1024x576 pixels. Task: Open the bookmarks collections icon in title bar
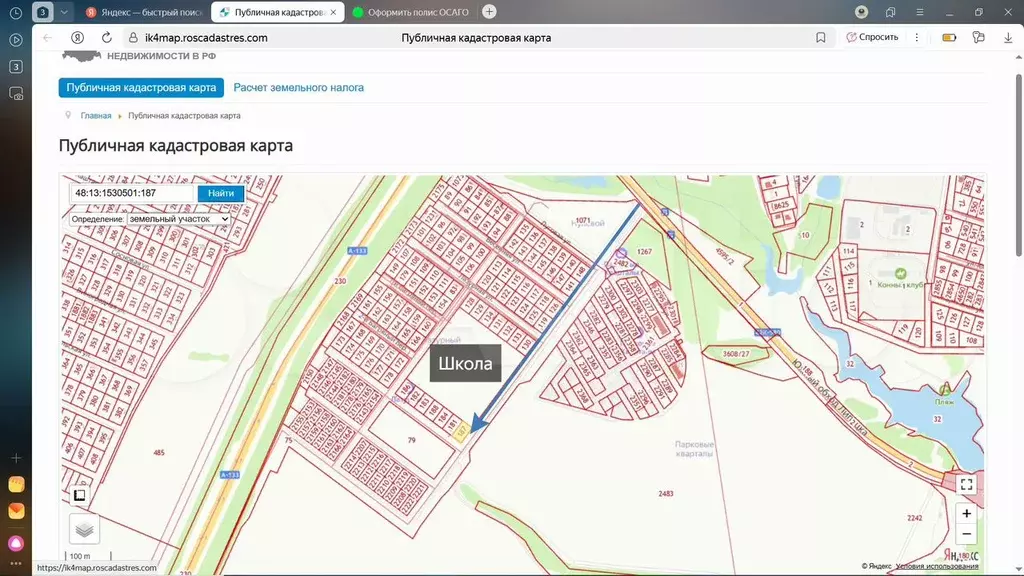[891, 12]
